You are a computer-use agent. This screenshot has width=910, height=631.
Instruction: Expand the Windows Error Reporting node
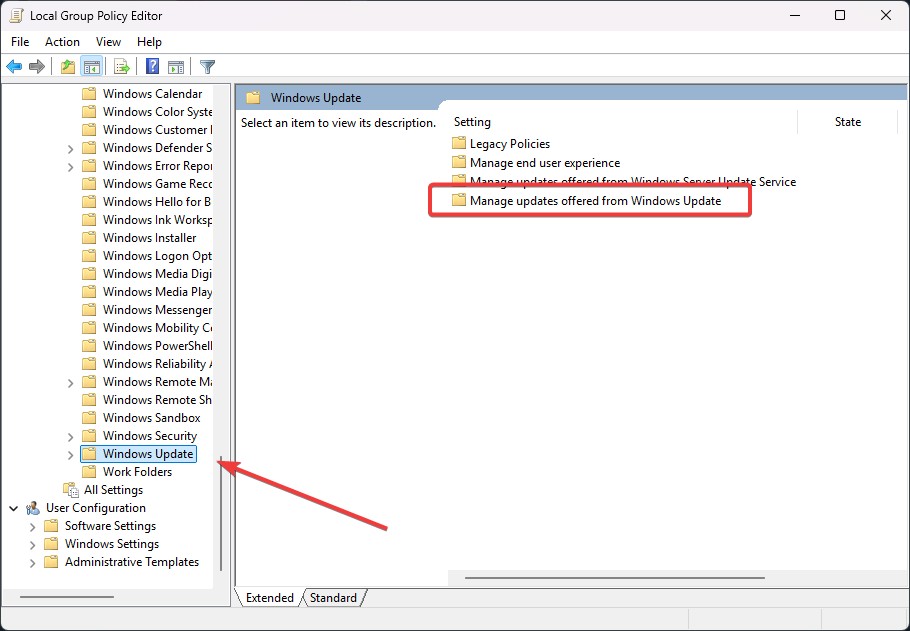click(x=70, y=167)
